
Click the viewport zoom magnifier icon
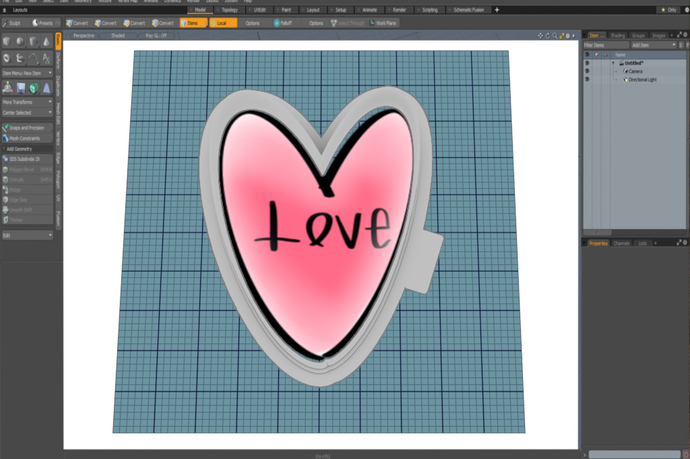click(554, 36)
